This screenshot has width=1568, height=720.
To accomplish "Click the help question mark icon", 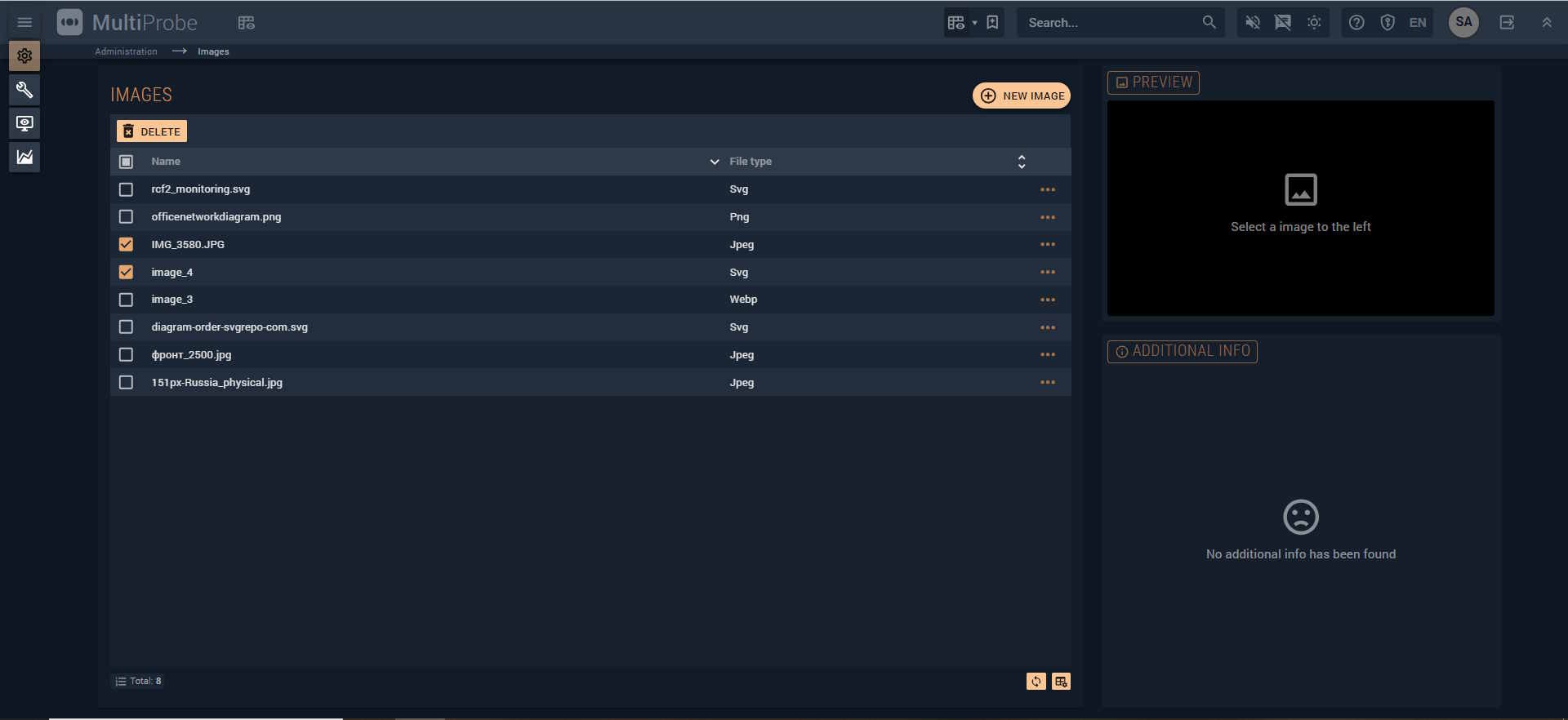I will point(1356,23).
